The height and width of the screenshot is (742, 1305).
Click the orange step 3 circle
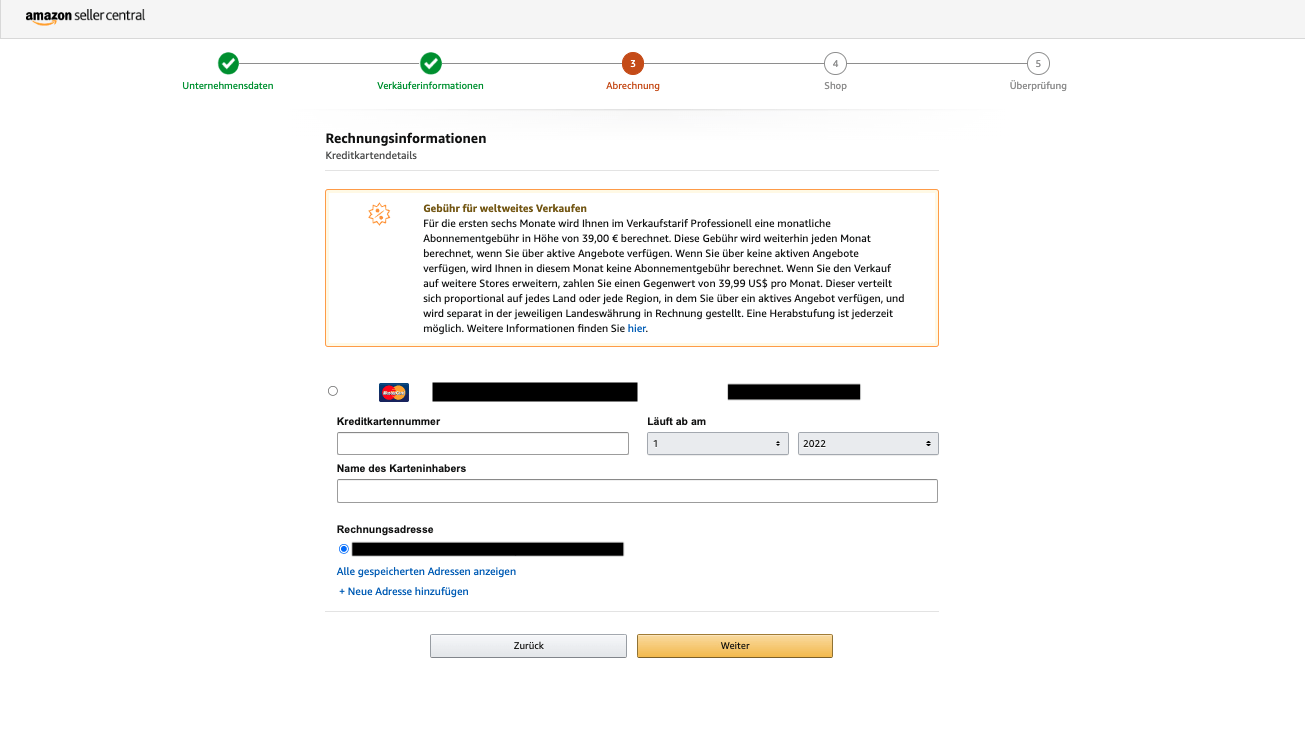pyautogui.click(x=633, y=63)
